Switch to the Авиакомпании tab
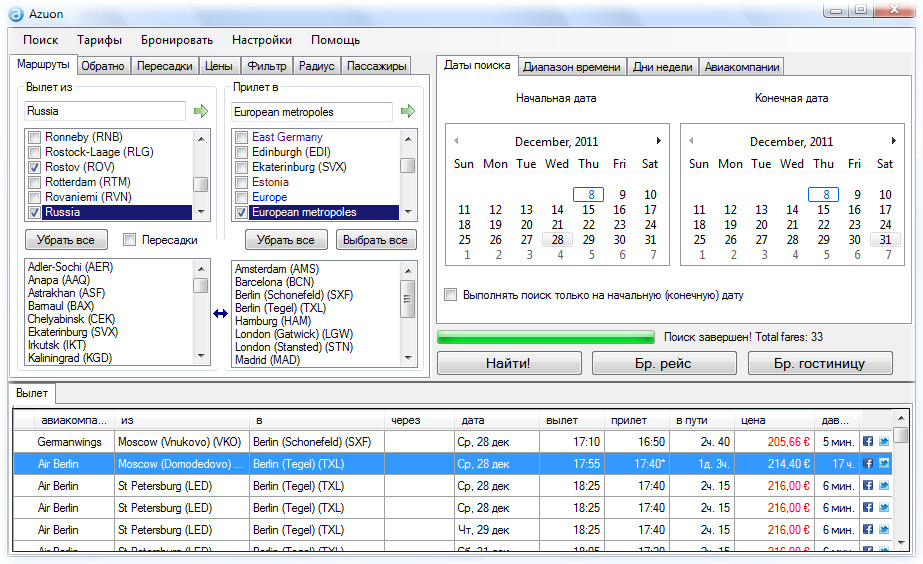 coord(740,67)
